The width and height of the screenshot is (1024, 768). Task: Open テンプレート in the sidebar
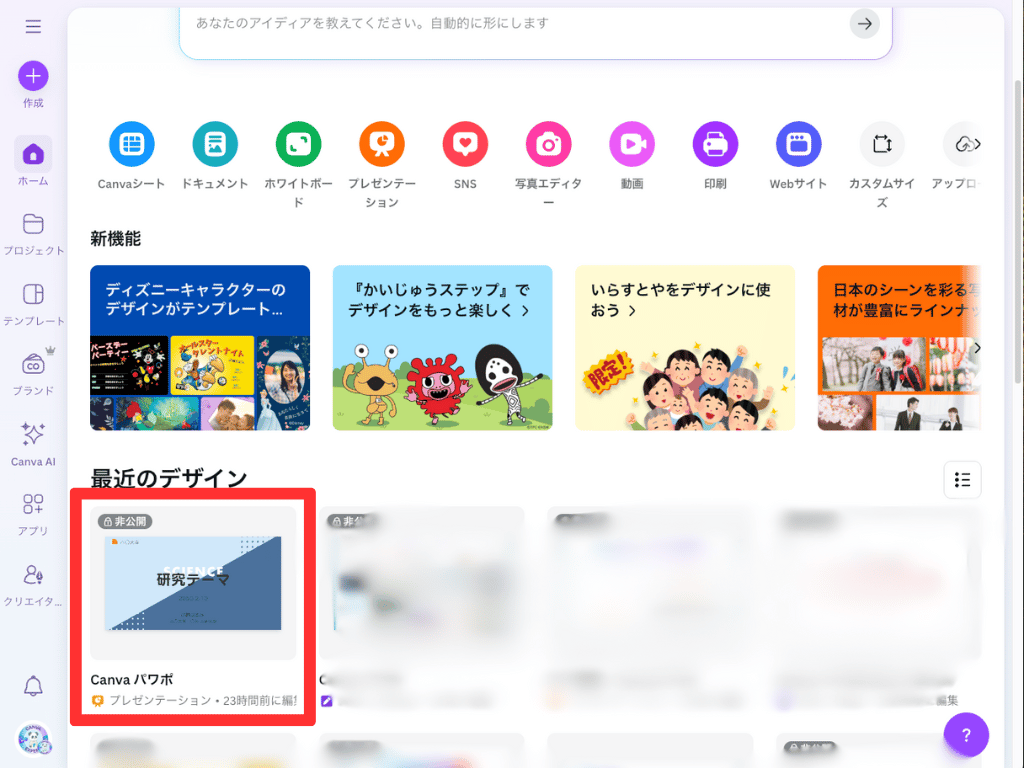click(33, 304)
